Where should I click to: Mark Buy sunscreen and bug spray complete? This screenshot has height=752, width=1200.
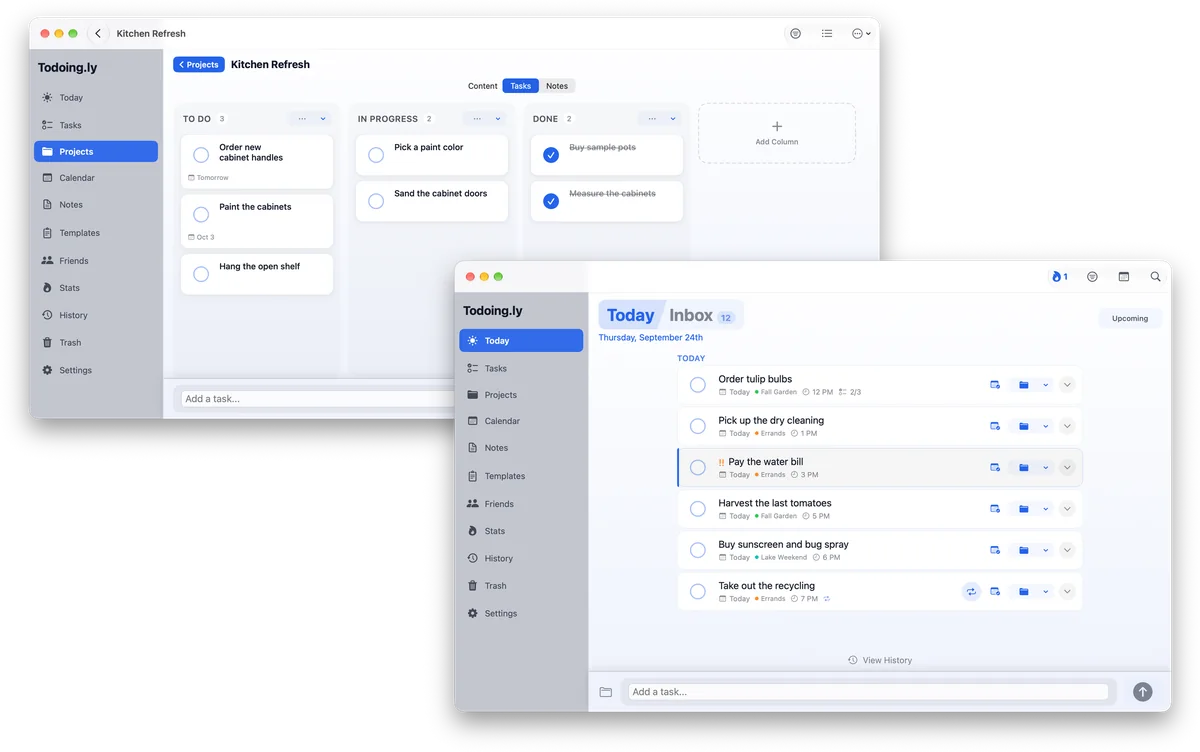(698, 550)
